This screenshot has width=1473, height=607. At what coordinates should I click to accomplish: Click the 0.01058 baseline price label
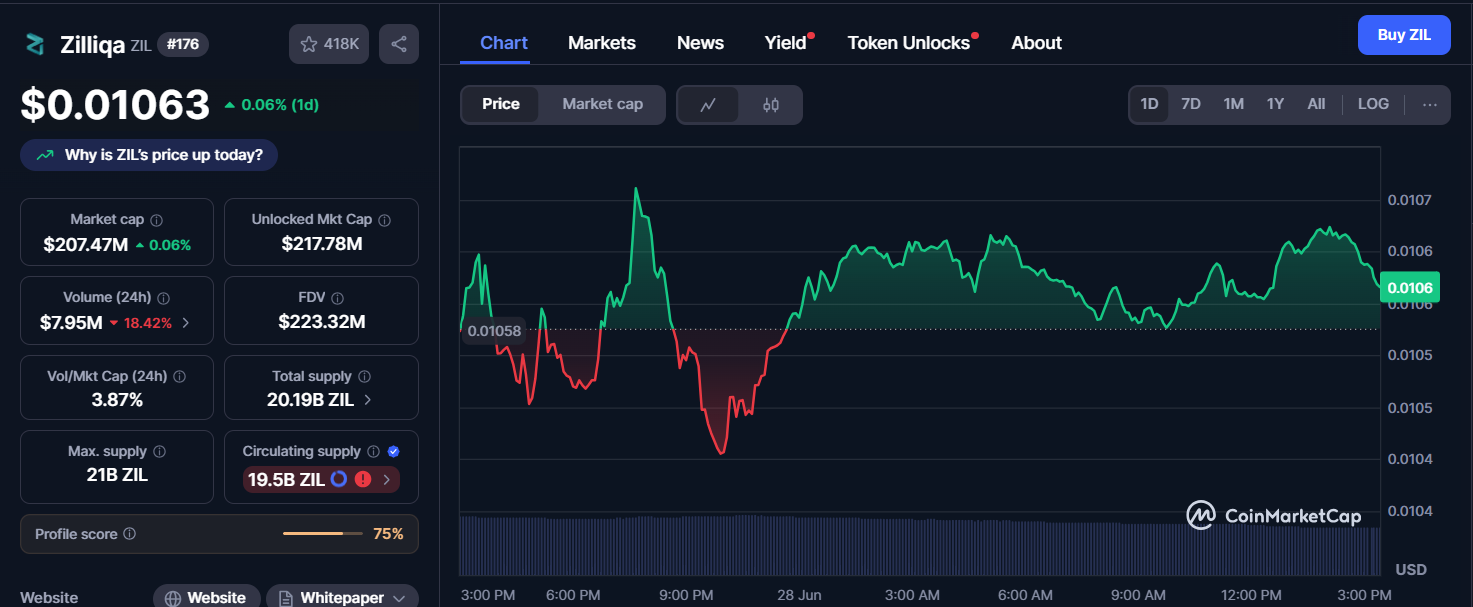point(494,332)
